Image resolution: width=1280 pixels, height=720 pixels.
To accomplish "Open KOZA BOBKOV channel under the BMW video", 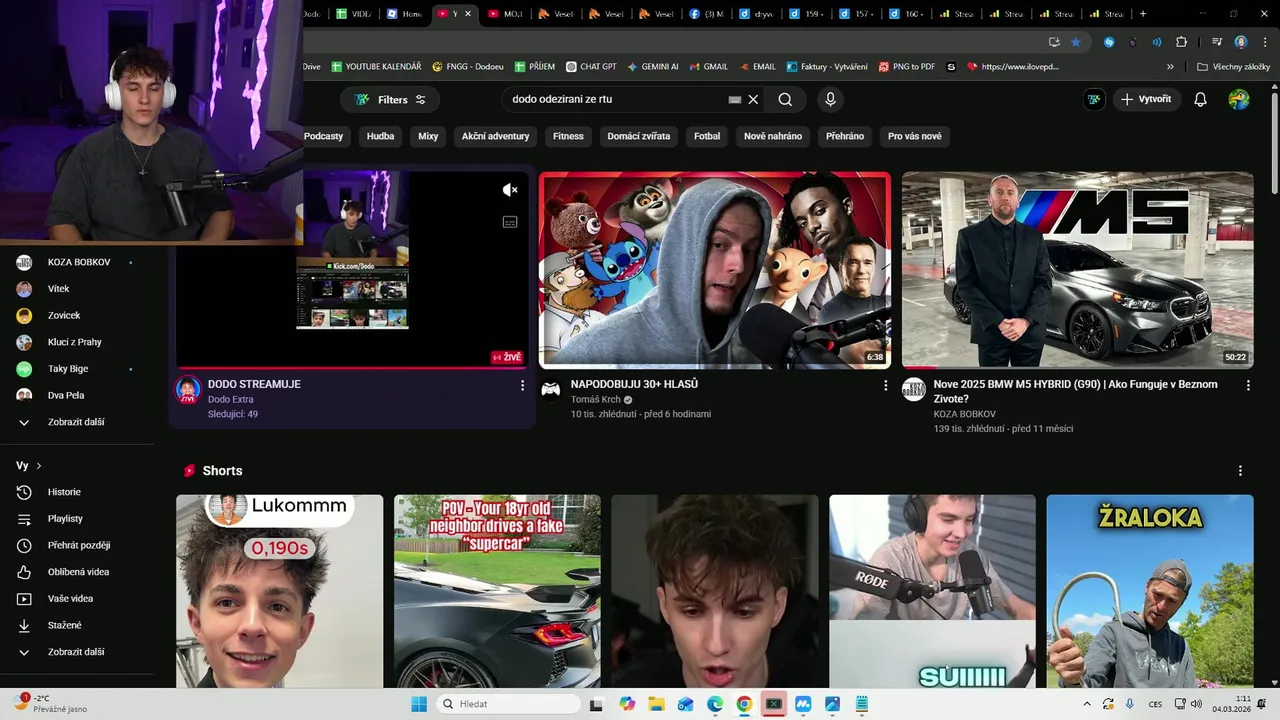I will [965, 414].
